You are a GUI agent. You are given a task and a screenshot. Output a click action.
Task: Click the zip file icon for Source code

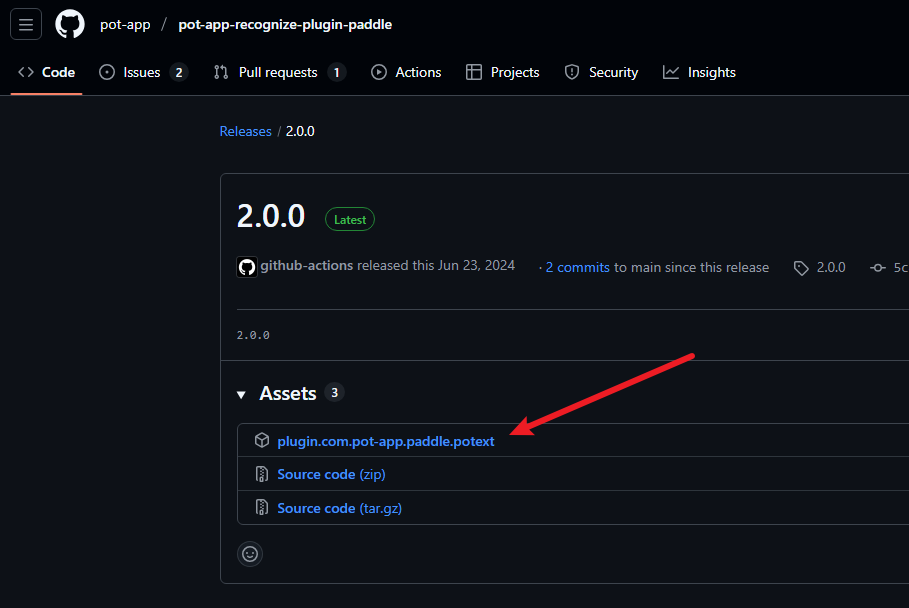[x=261, y=474]
